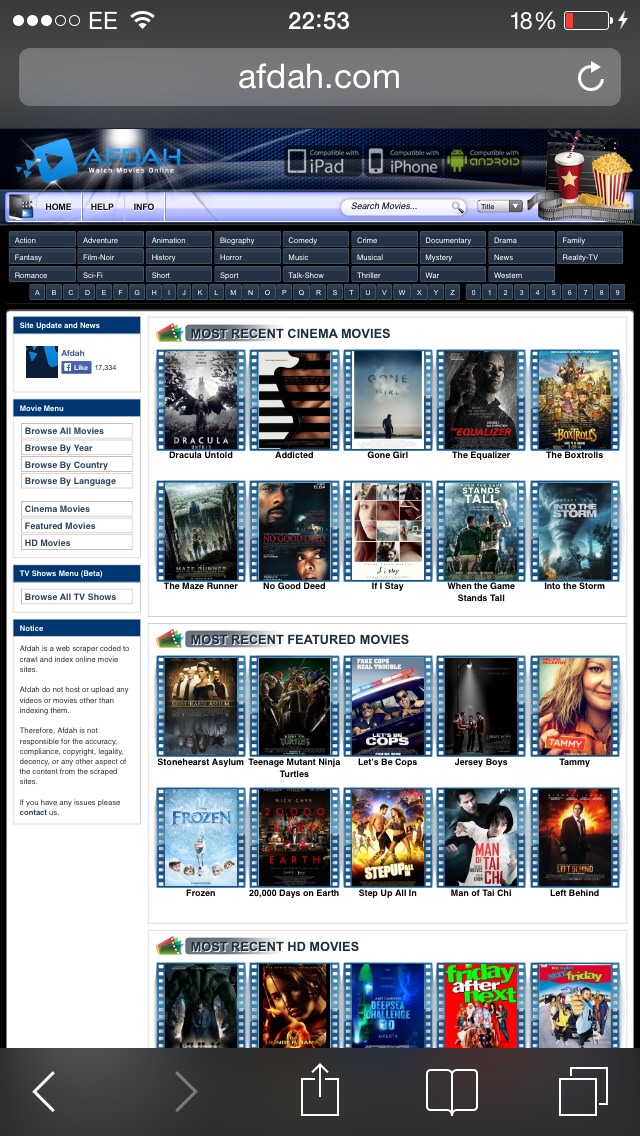Filter movies by letter Z
The width and height of the screenshot is (640, 1136).
pyautogui.click(x=452, y=293)
